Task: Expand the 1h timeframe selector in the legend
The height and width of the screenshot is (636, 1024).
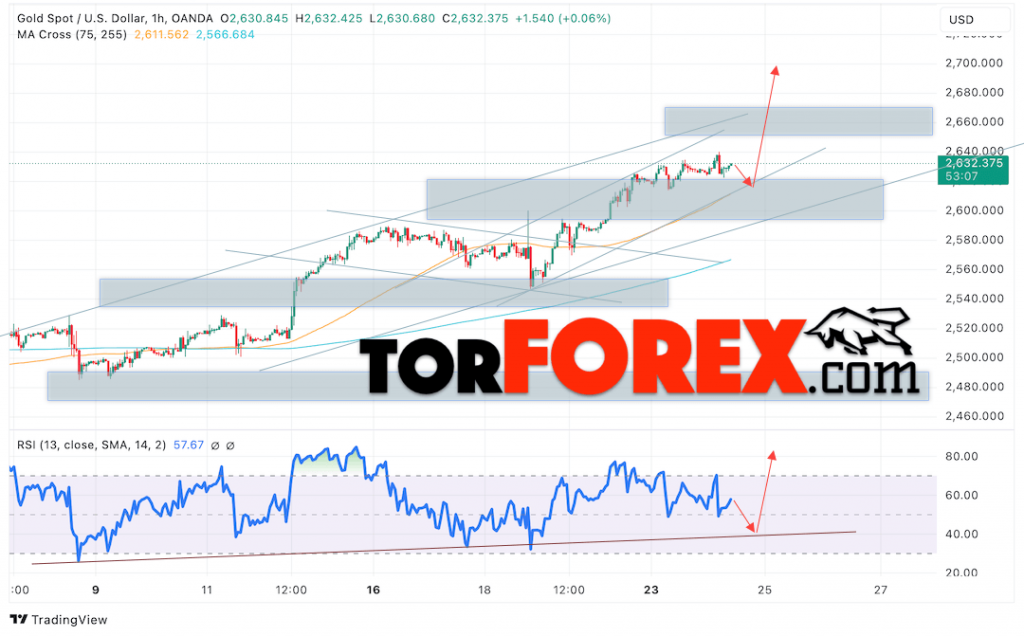Action: [159, 18]
